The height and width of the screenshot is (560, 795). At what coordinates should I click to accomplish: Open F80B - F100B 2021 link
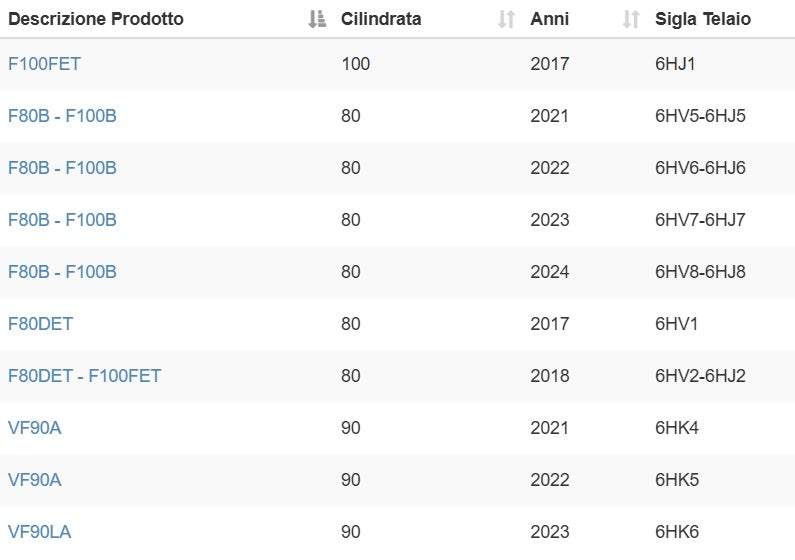click(62, 116)
